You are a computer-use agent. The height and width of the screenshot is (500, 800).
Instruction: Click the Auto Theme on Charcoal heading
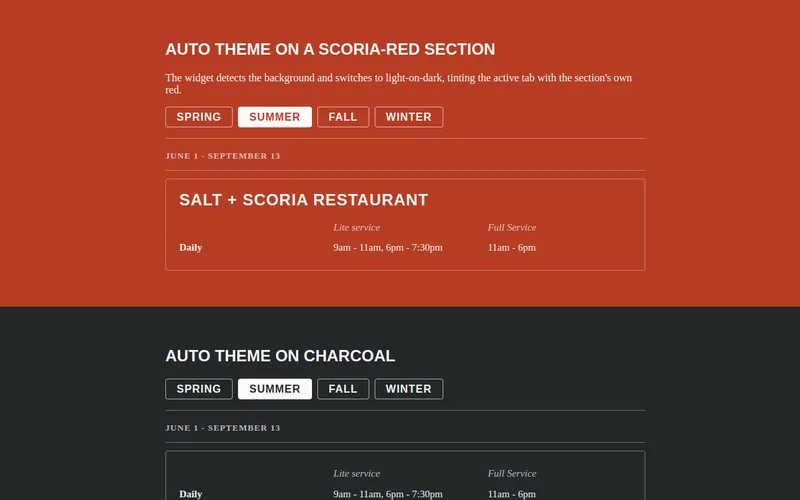coord(280,356)
